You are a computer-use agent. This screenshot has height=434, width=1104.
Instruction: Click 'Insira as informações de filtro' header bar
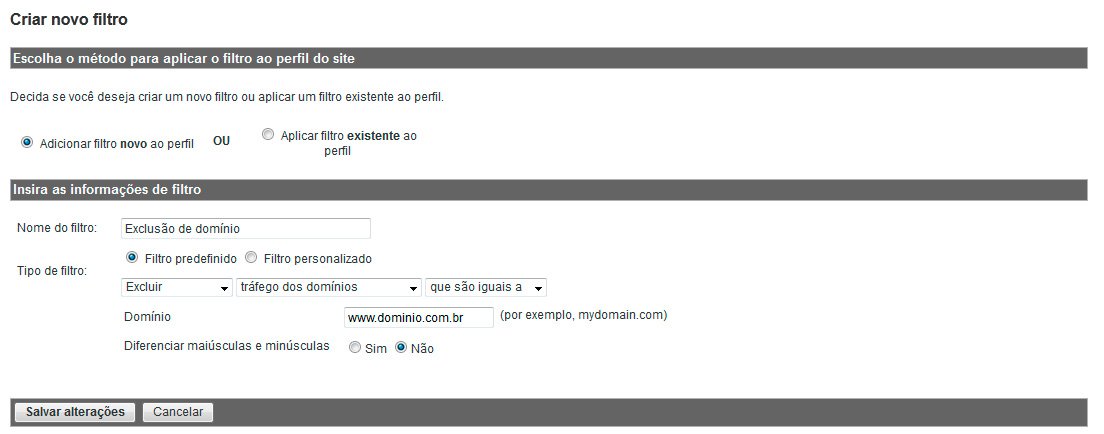coord(107,189)
